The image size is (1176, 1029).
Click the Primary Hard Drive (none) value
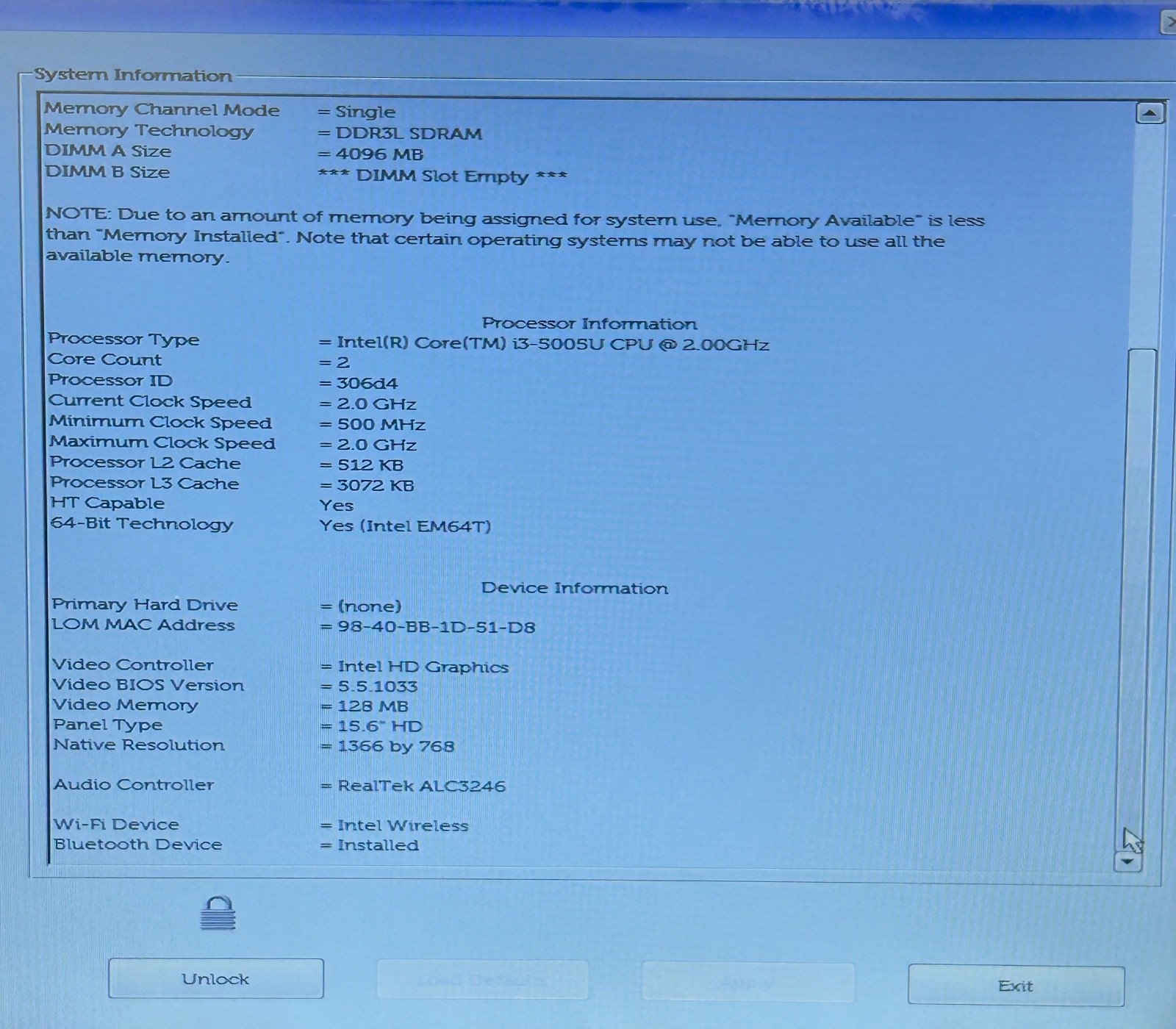click(x=369, y=606)
